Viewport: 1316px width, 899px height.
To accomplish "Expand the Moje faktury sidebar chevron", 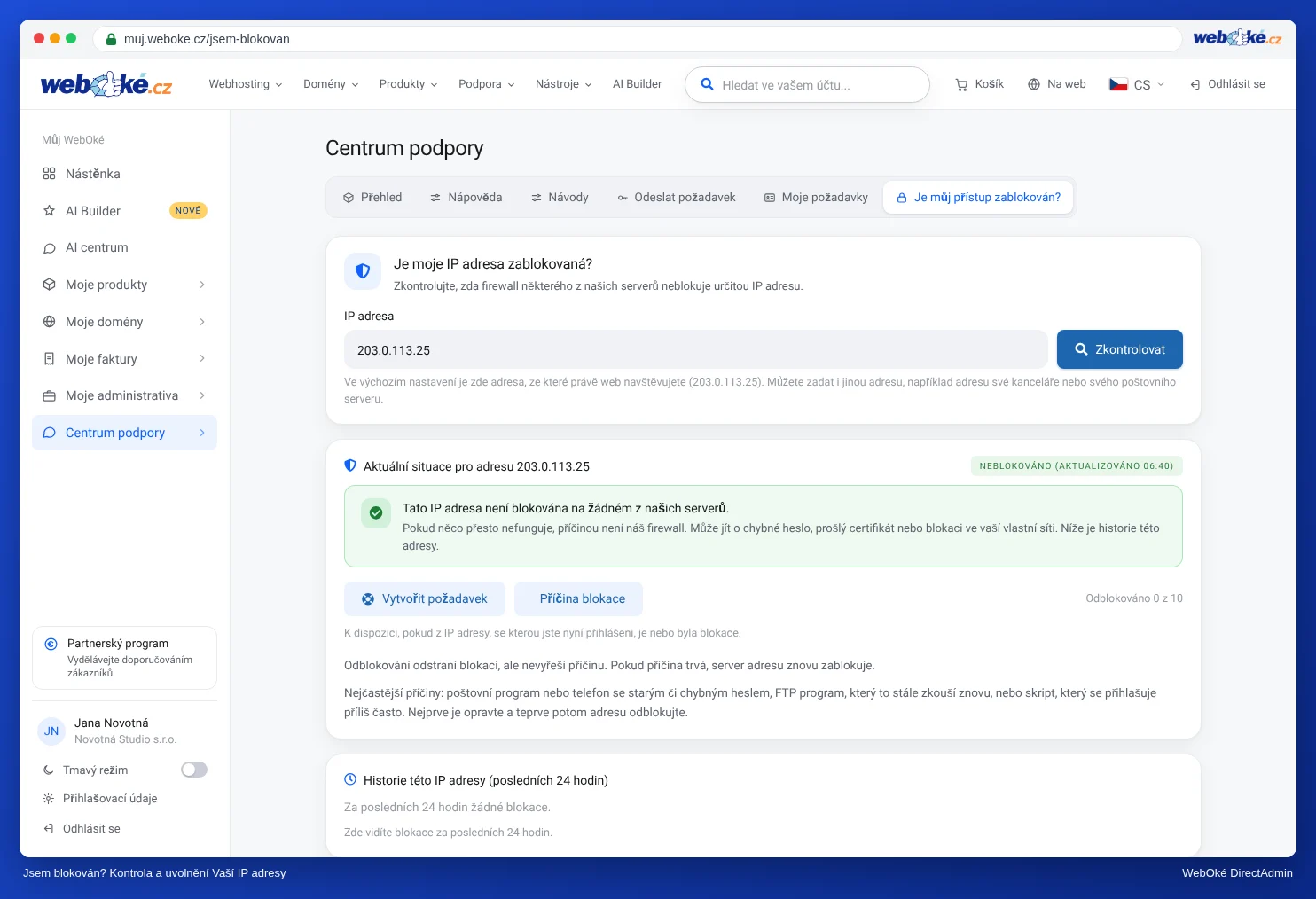I will coord(202,359).
